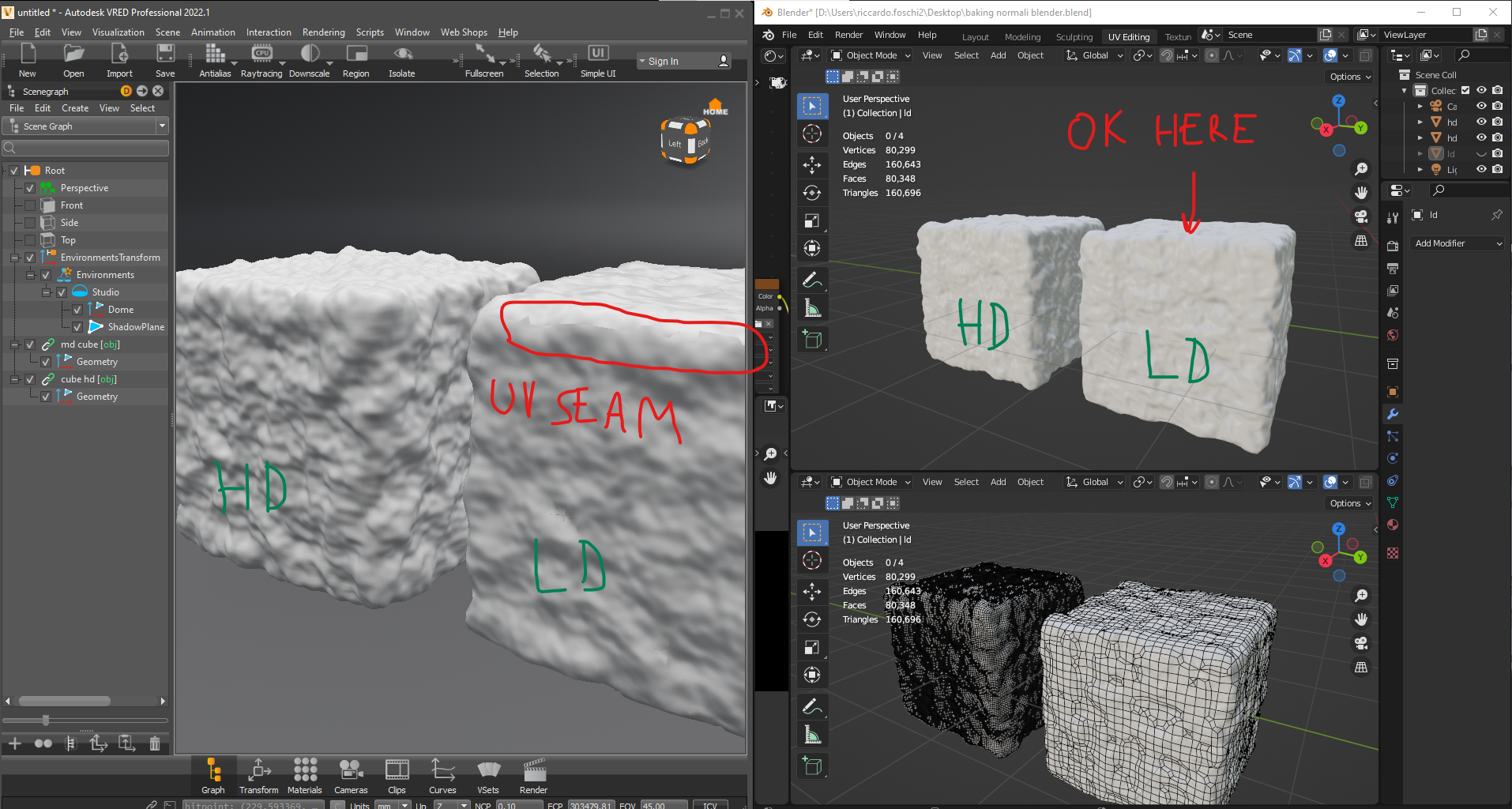Open Modifier Properties via the wrench icon
Viewport: 1512px width, 809px height.
(x=1394, y=414)
